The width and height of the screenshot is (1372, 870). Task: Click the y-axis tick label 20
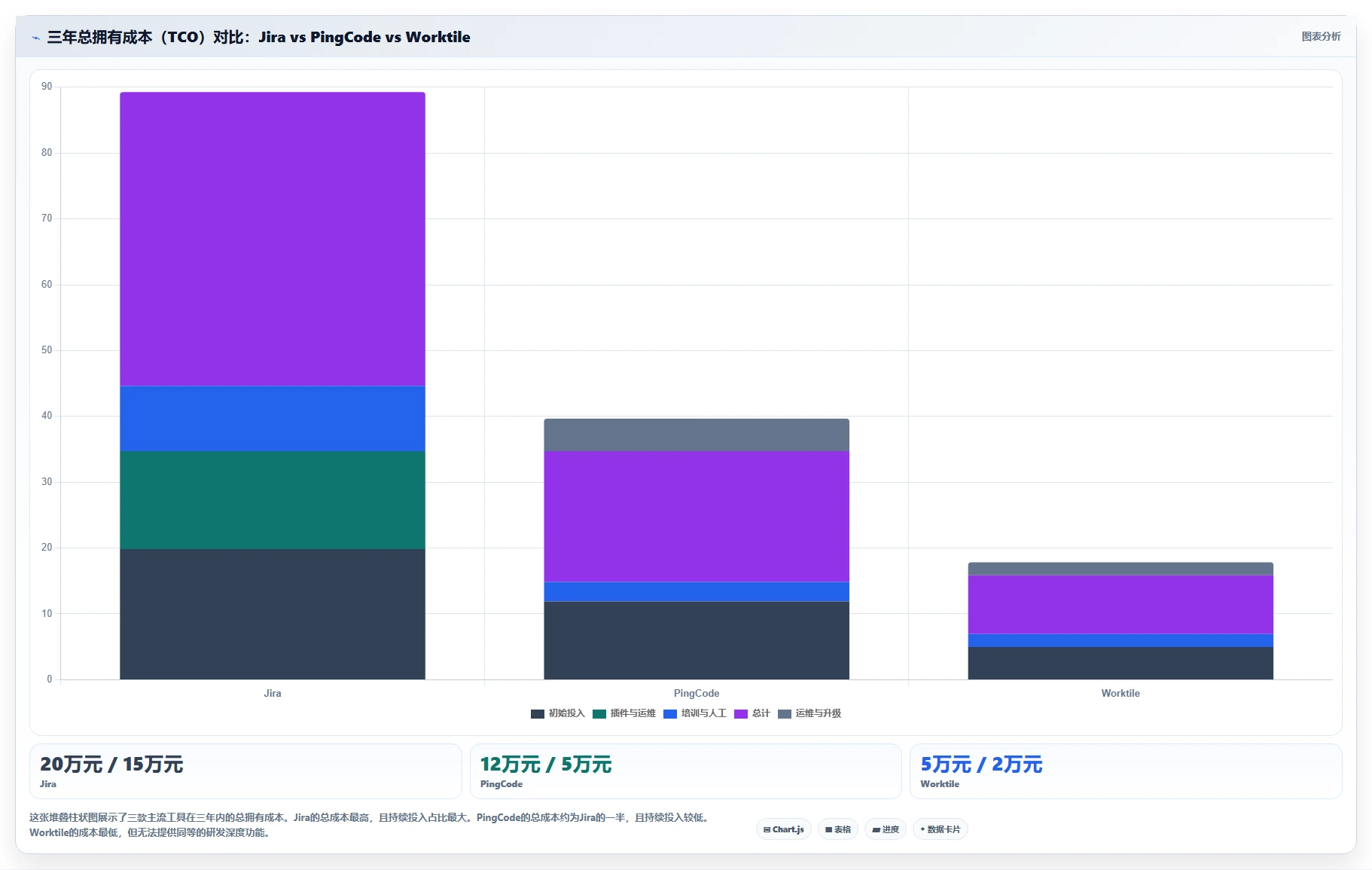click(x=47, y=548)
